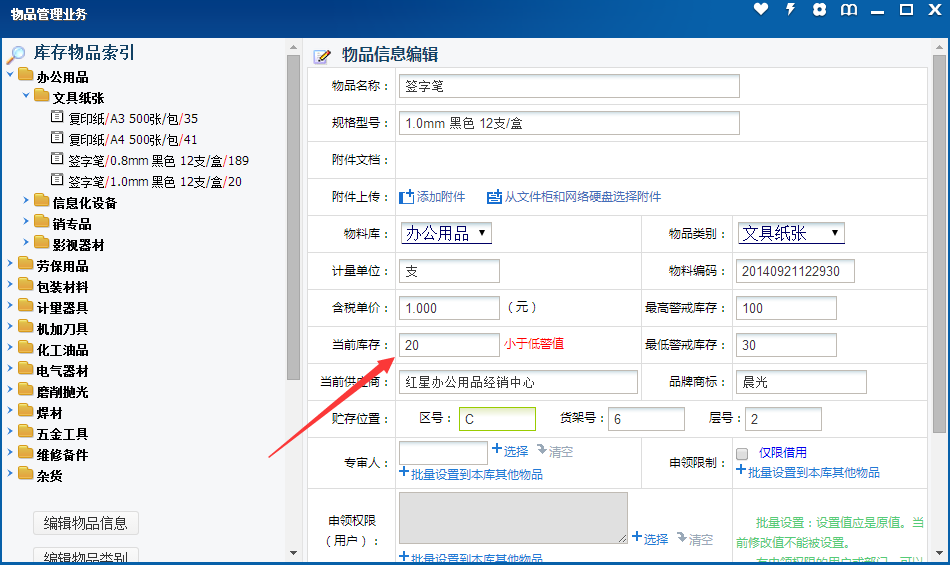Viewport: 950px width, 565px height.
Task: Click the 文具纸张 folder icon
Action: pyautogui.click(x=41, y=95)
